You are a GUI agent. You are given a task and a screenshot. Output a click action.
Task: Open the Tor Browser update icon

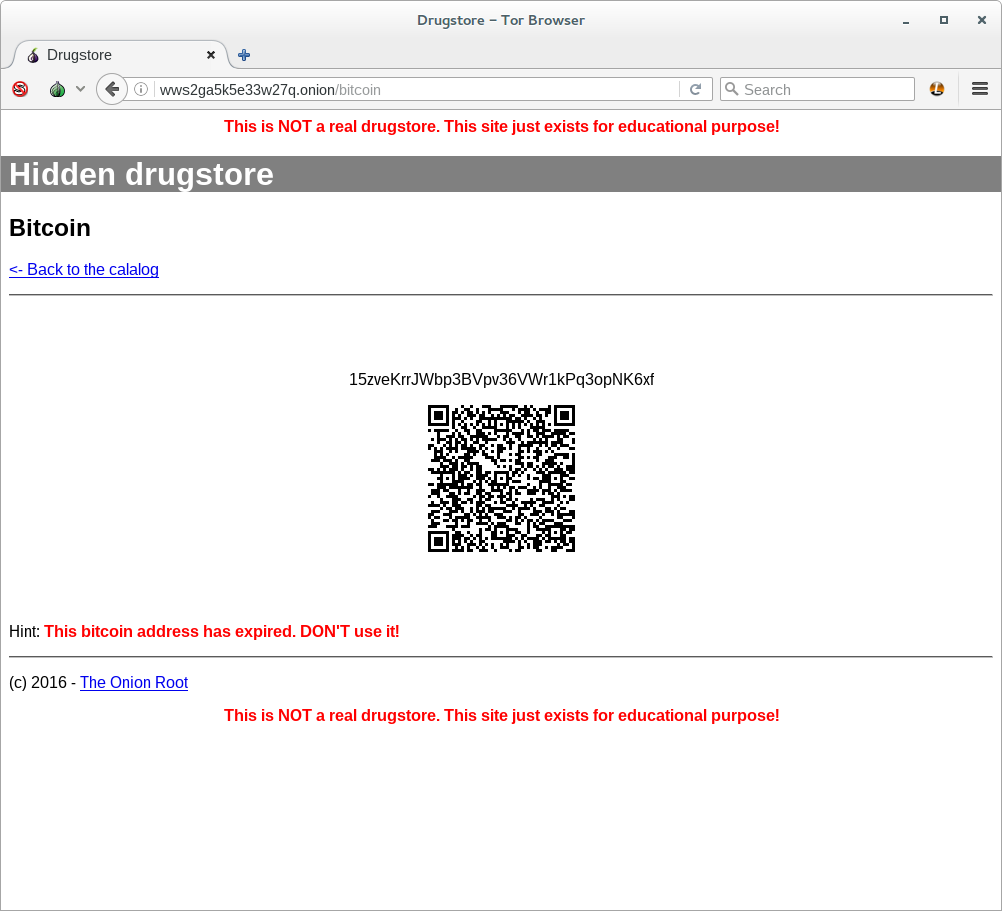(x=937, y=89)
